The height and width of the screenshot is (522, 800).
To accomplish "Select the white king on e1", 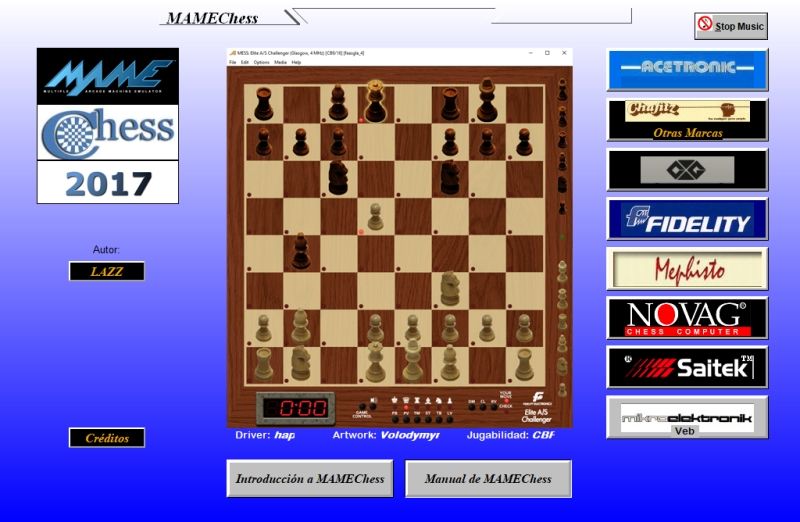I will tap(413, 361).
